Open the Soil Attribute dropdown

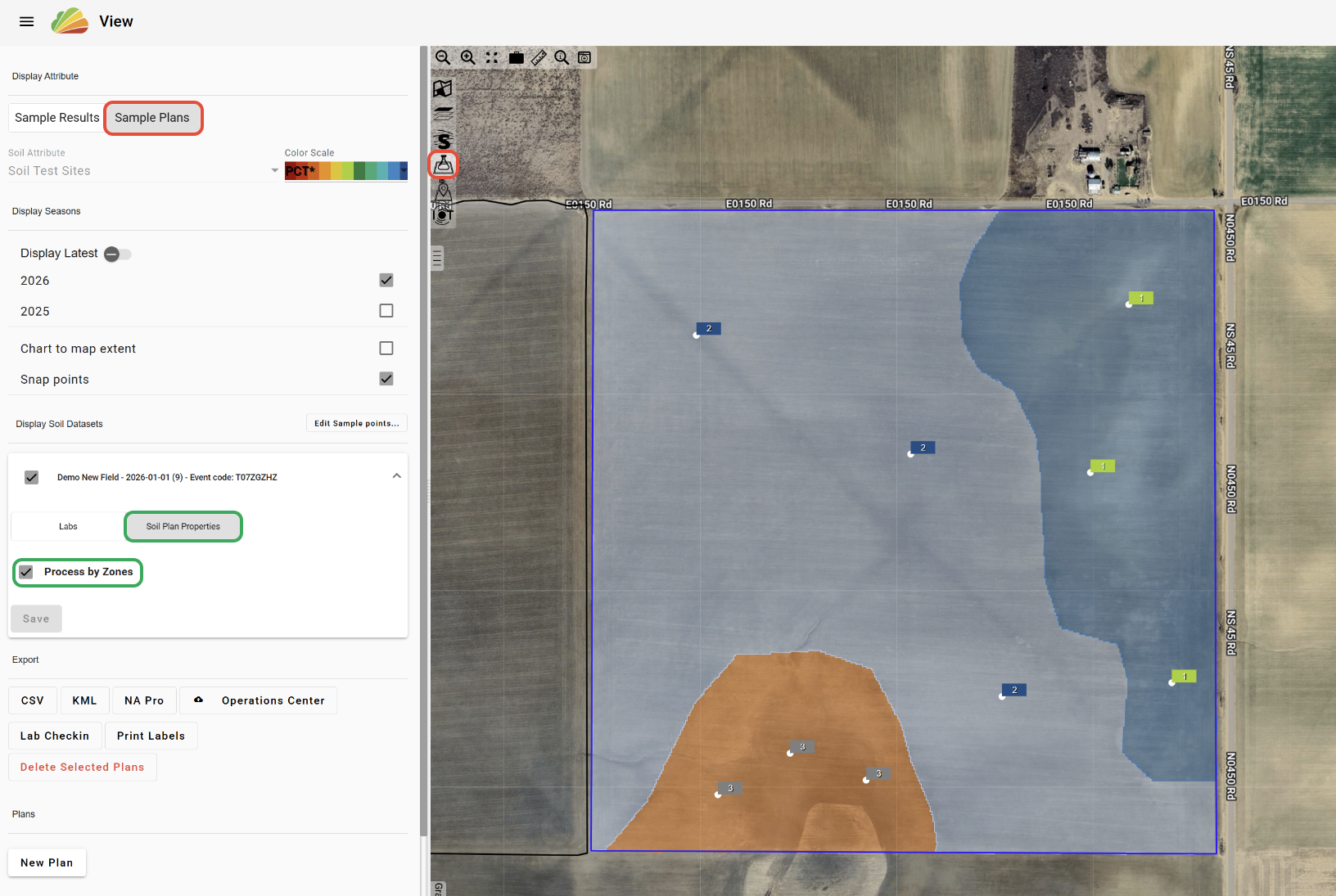click(143, 170)
